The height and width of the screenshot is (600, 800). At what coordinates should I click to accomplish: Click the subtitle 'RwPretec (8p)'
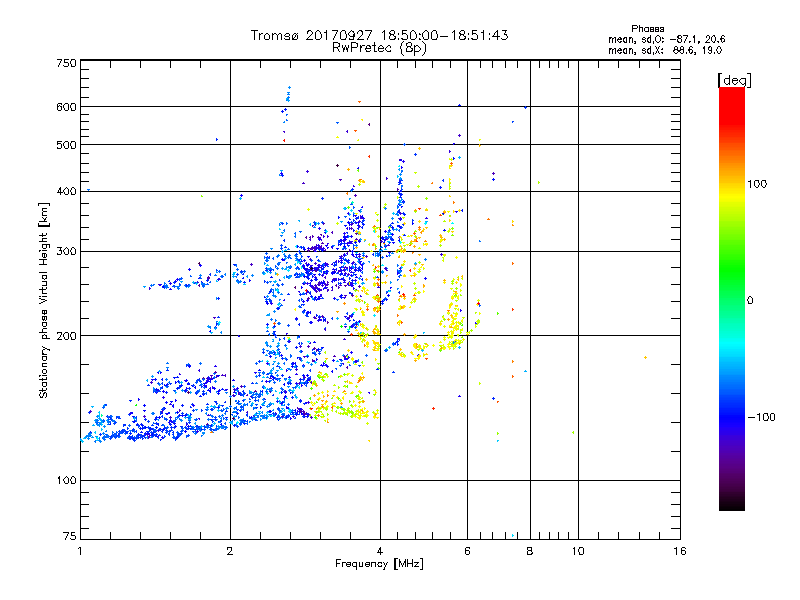tap(380, 48)
